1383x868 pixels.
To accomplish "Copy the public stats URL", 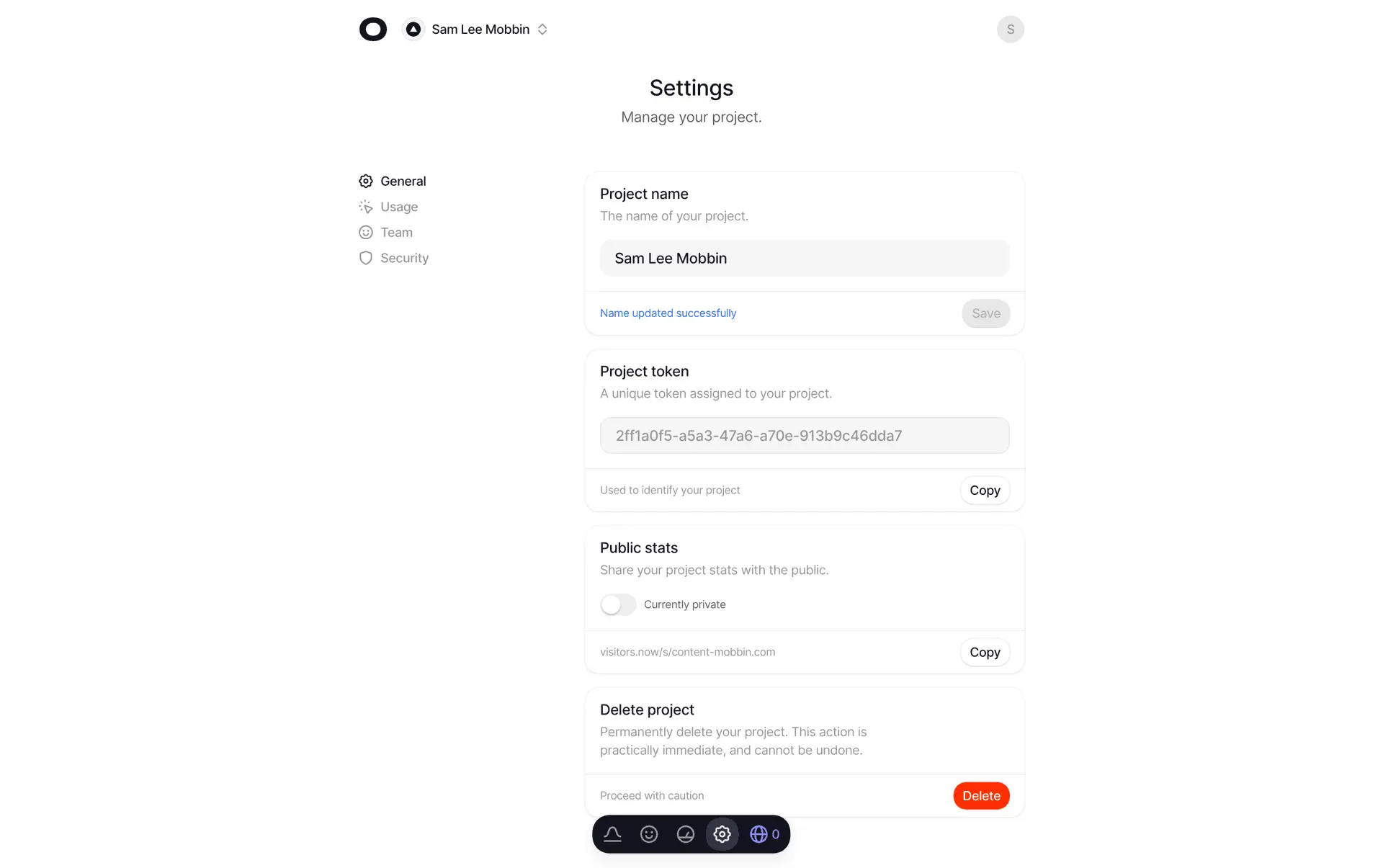I will point(985,652).
